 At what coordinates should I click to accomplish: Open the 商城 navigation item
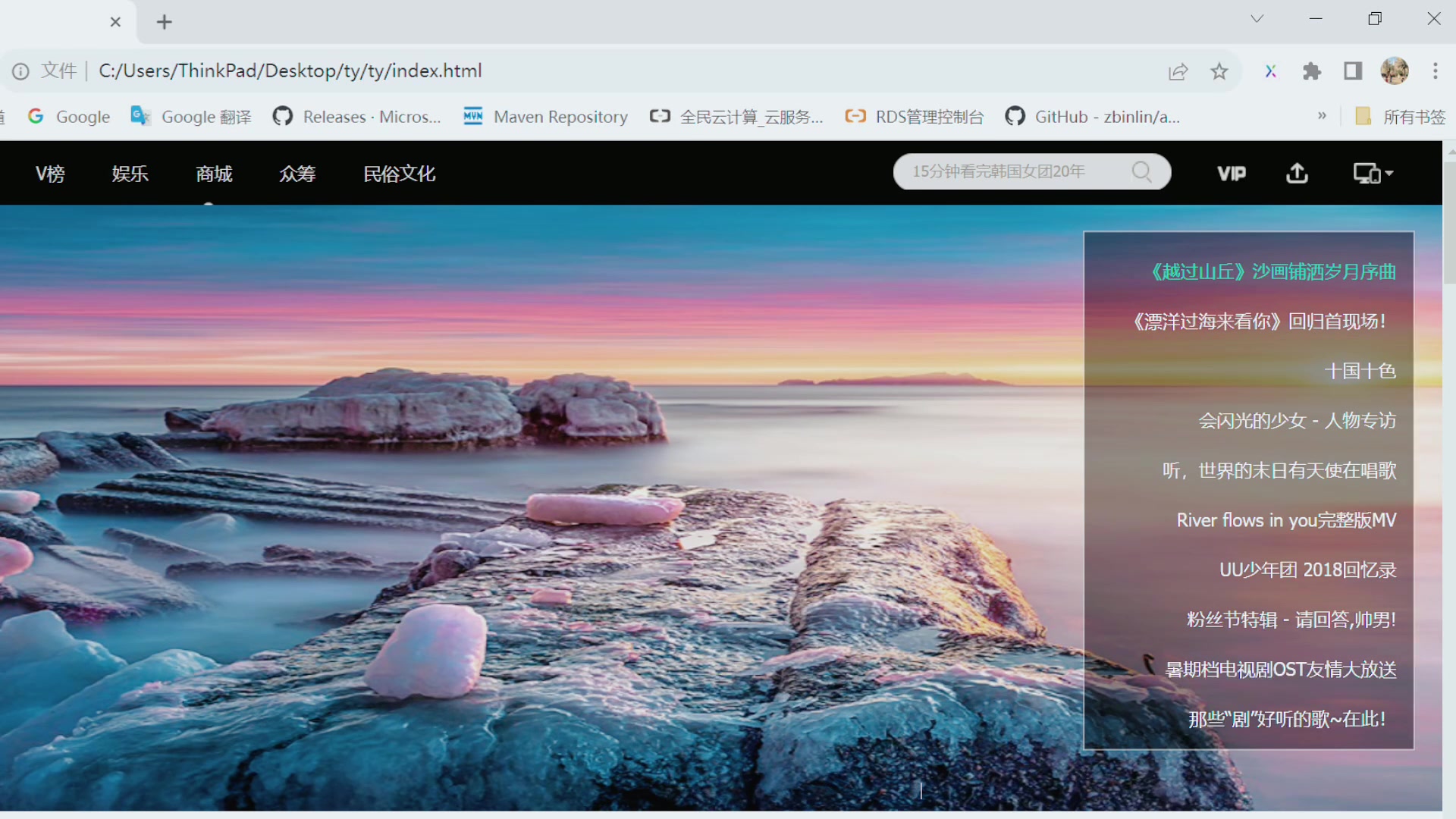pyautogui.click(x=214, y=174)
